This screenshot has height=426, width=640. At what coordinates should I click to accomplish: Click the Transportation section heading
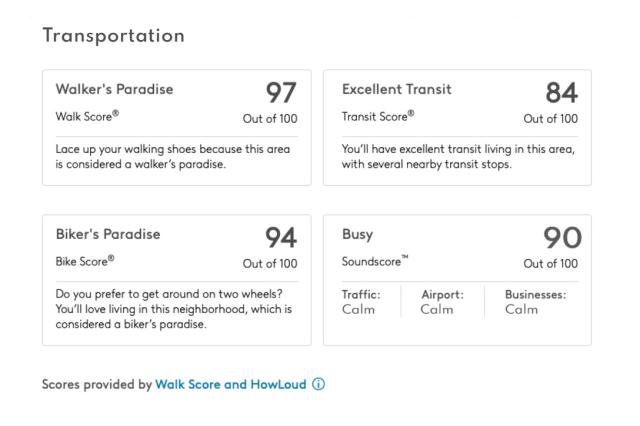click(113, 35)
